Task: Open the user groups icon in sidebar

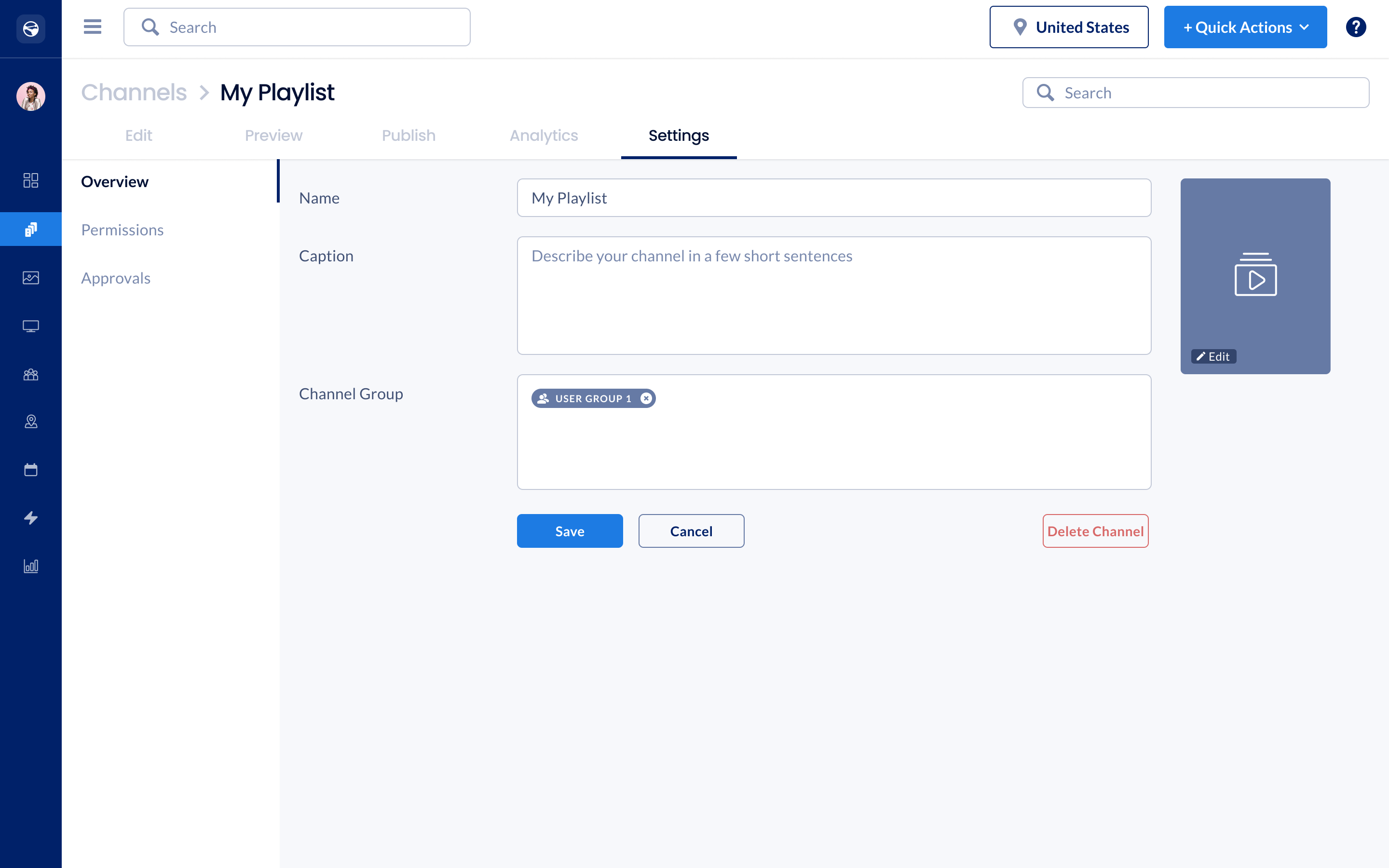Action: pos(31,375)
